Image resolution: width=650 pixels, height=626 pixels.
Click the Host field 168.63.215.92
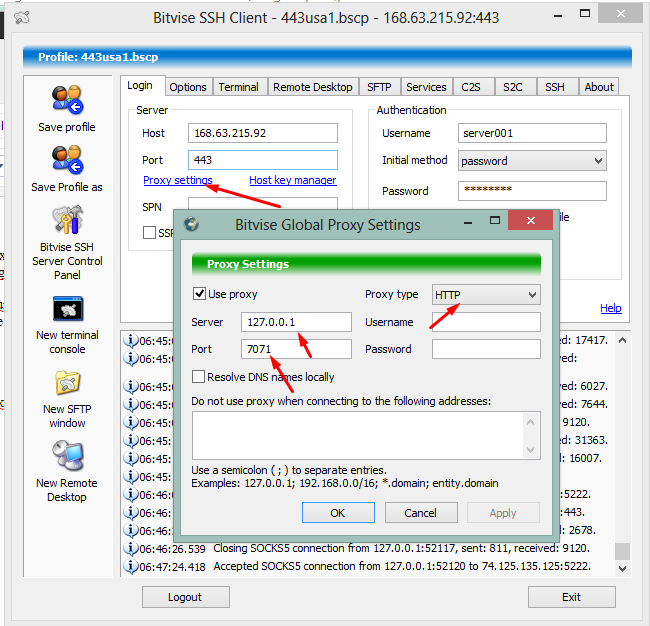(262, 133)
